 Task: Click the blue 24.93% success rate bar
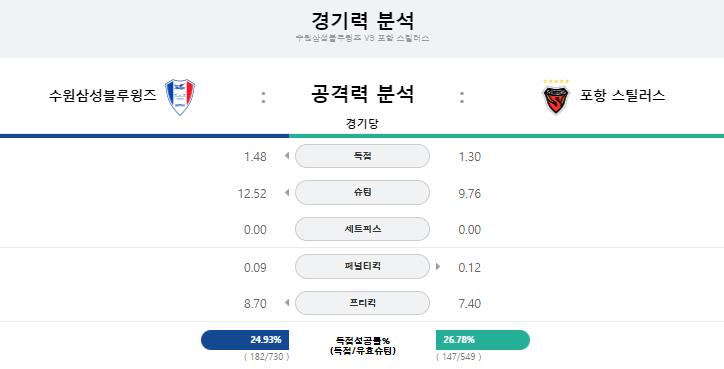(x=245, y=340)
